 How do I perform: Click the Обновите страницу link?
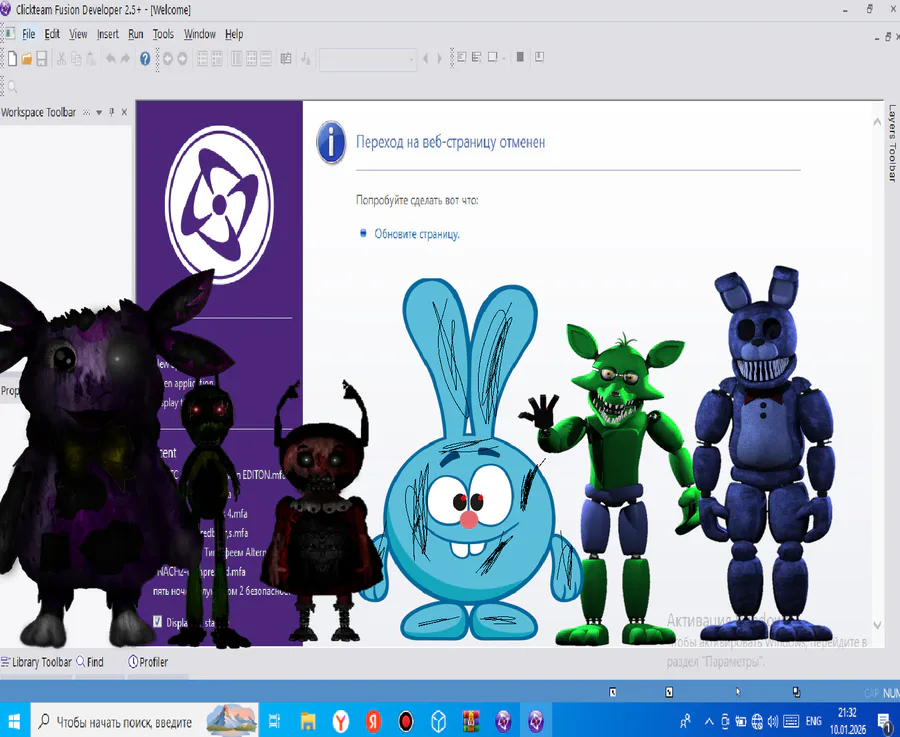(x=417, y=234)
